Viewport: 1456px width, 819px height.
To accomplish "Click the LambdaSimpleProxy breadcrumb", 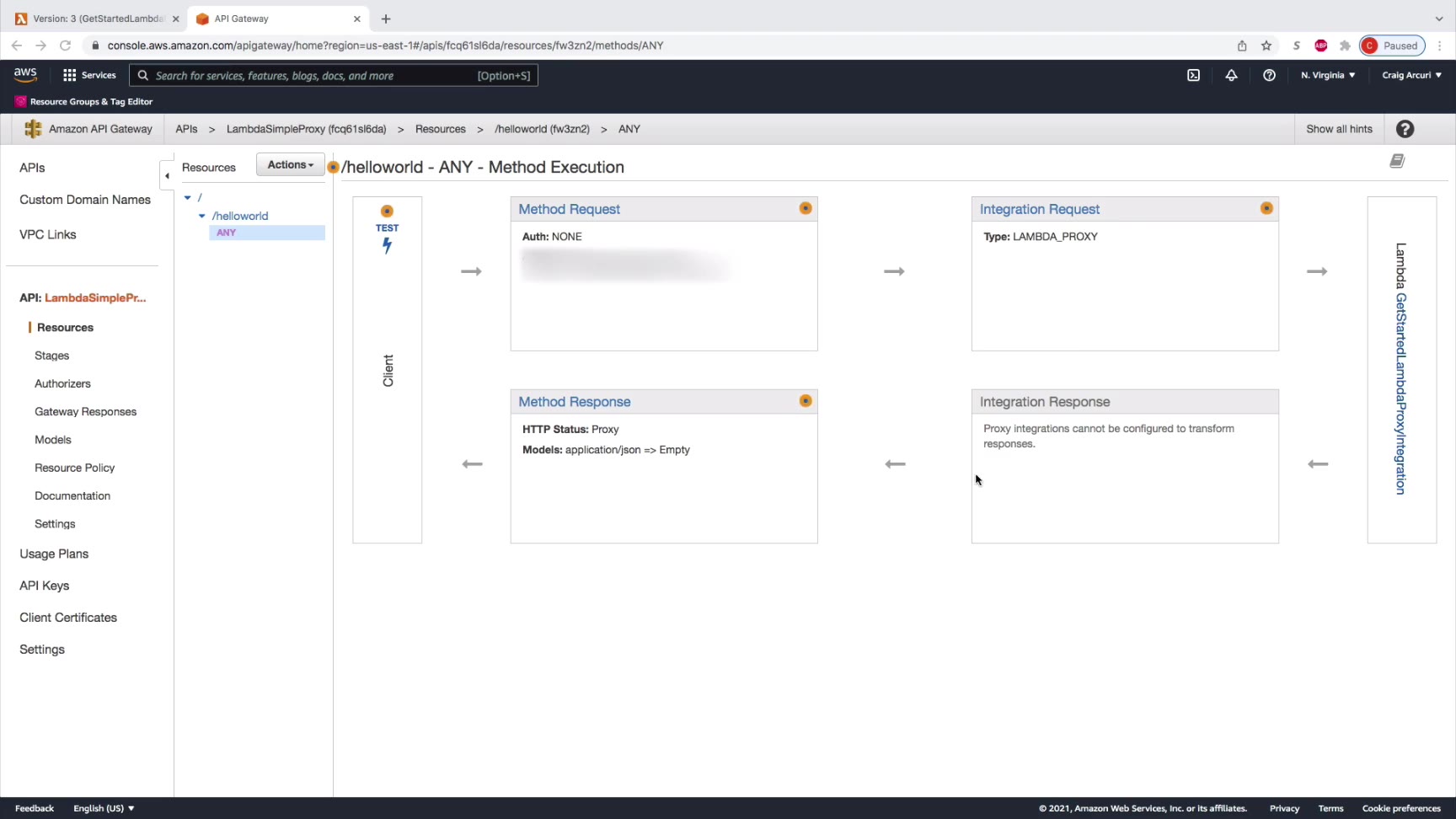I will pyautogui.click(x=306, y=129).
